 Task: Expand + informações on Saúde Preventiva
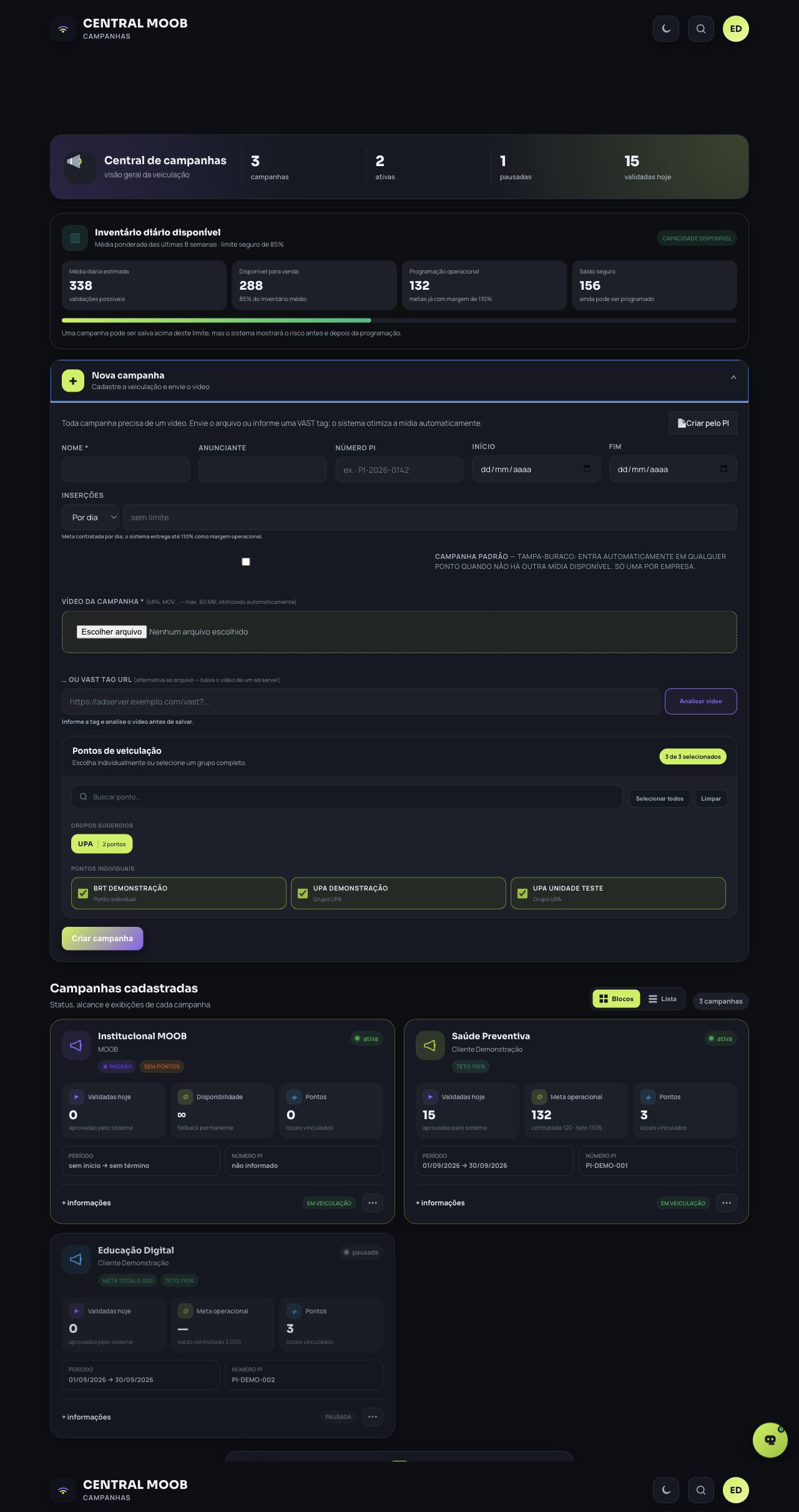(440, 1203)
